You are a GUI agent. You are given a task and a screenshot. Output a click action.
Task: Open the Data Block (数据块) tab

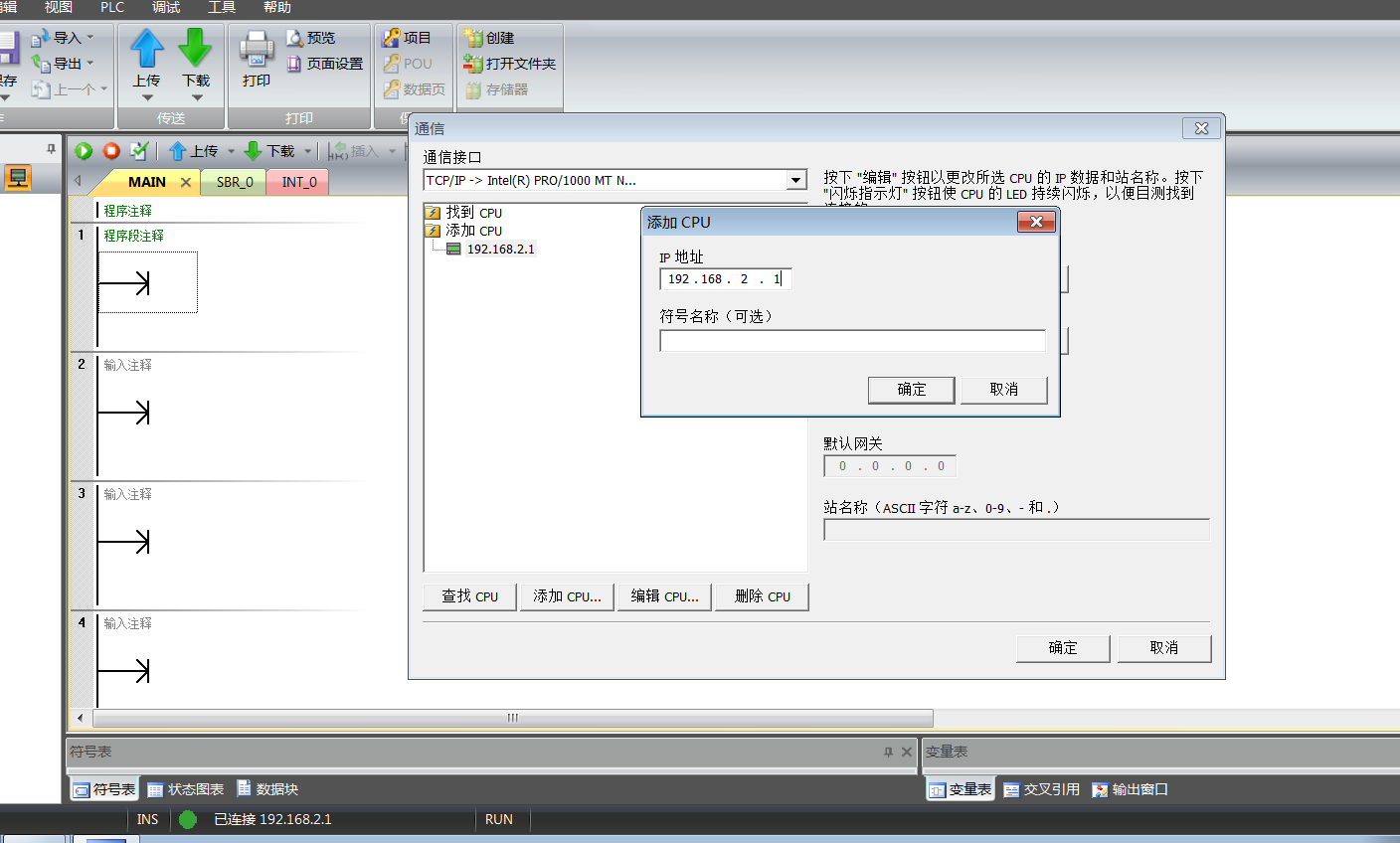(x=267, y=789)
